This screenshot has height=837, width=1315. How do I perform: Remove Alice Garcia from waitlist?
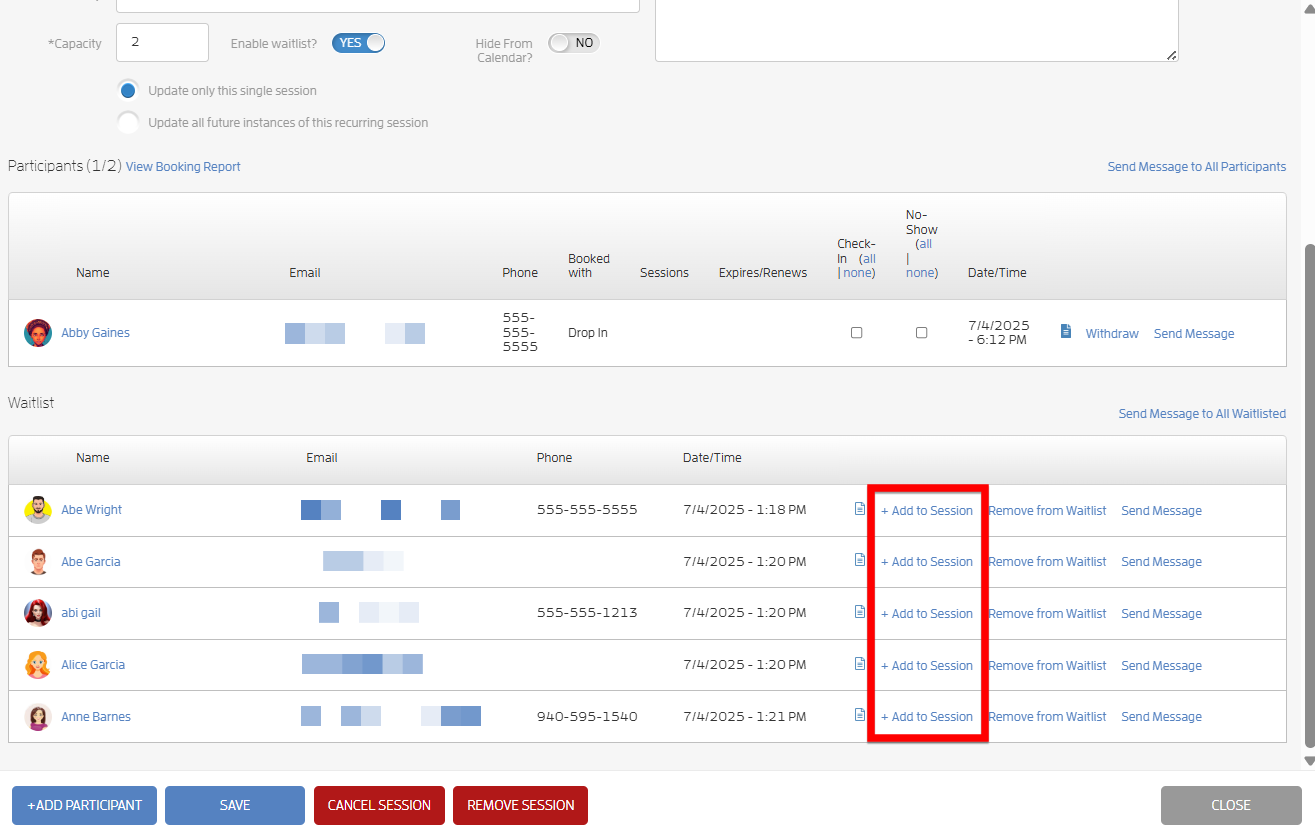click(x=1047, y=666)
